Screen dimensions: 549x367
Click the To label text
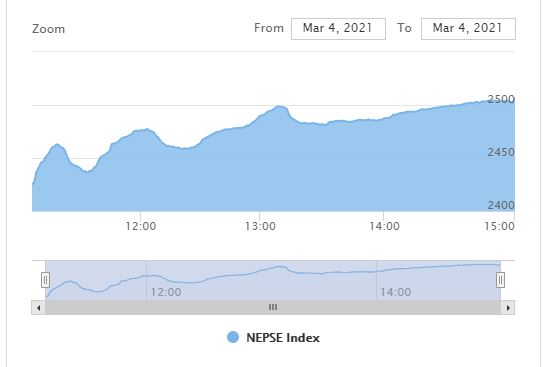pos(404,28)
